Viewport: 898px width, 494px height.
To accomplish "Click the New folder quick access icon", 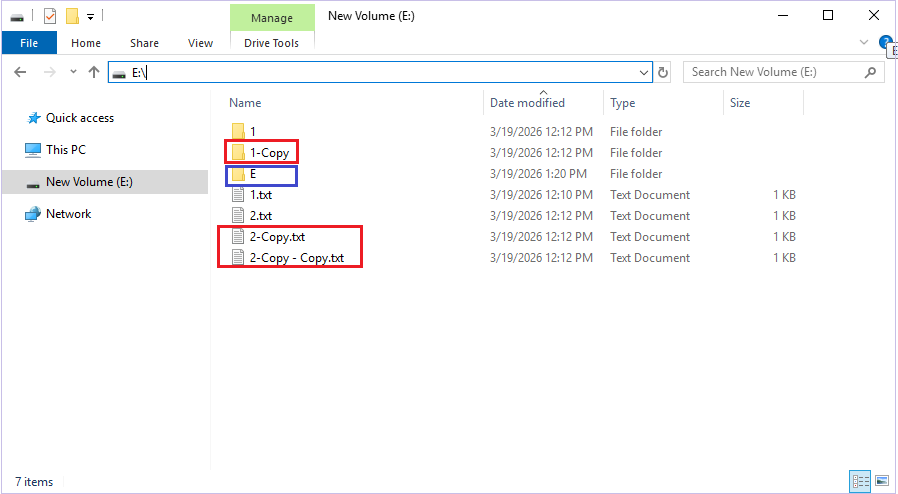I will tap(72, 16).
